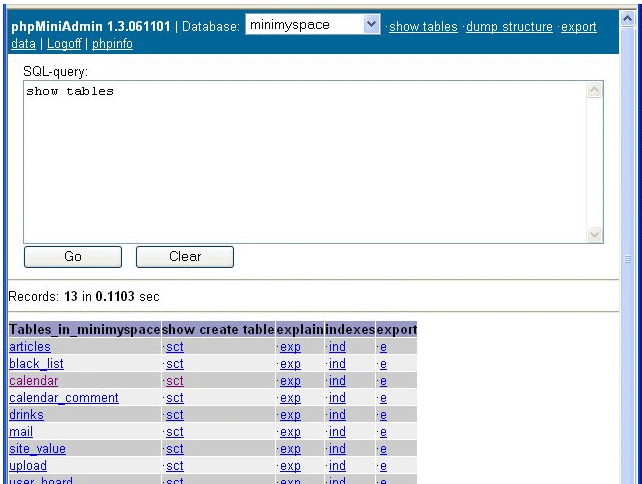
Task: Click export e link for site_value row
Action: pyautogui.click(x=383, y=449)
